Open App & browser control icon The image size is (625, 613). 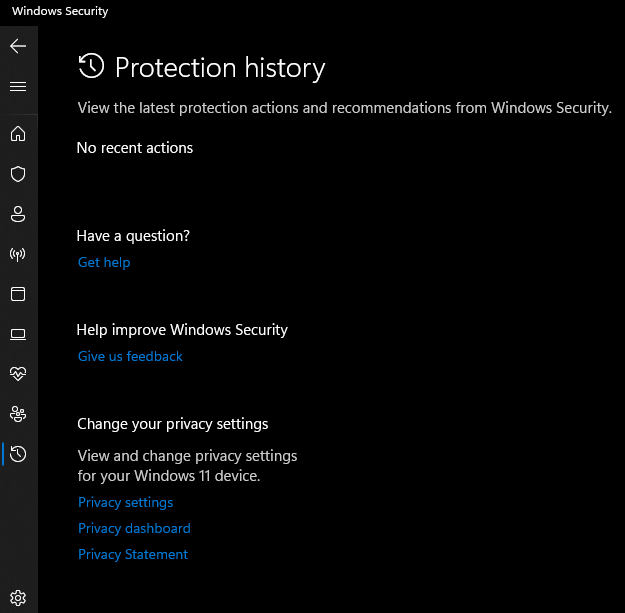coord(18,294)
